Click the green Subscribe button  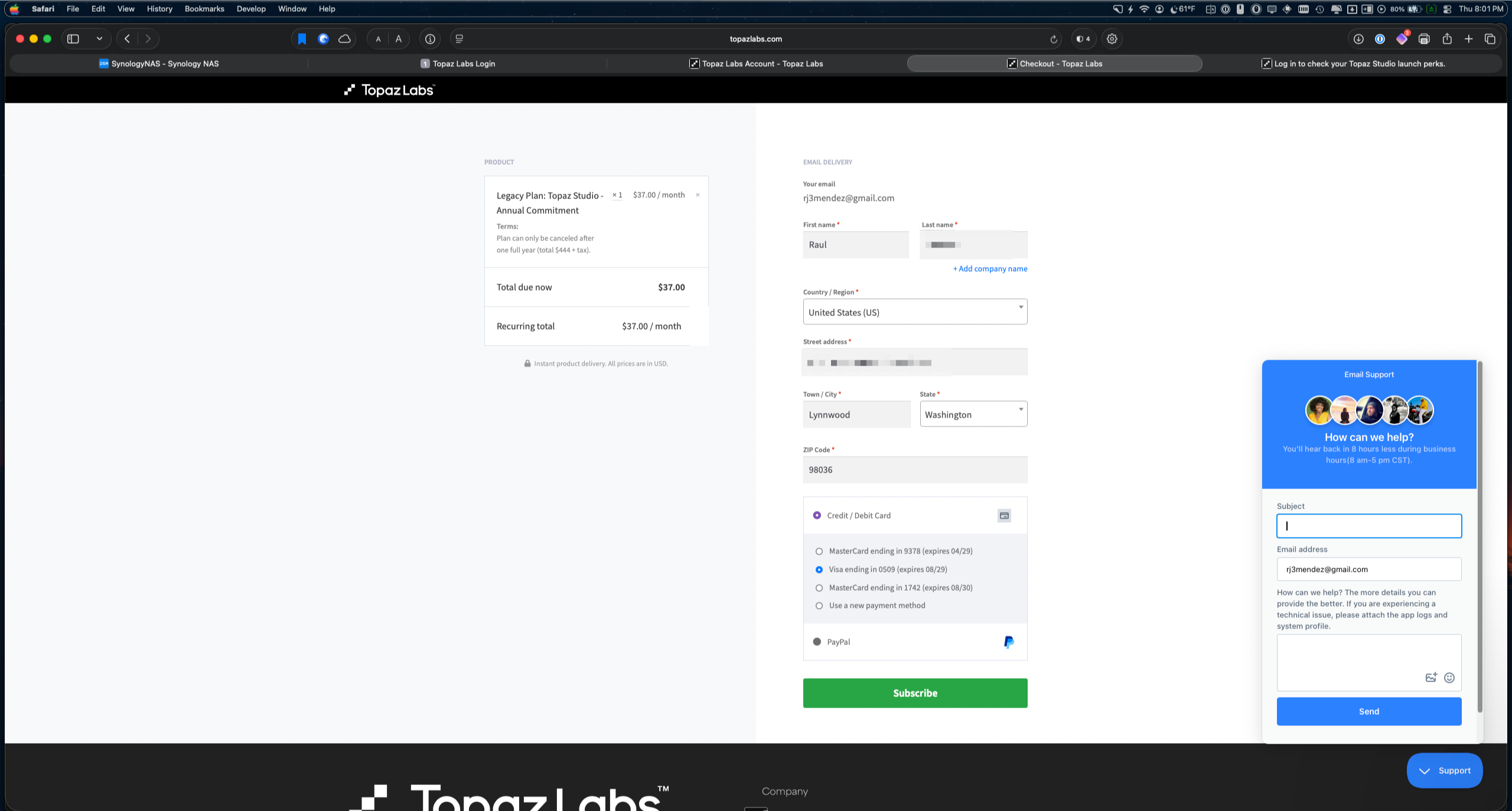(915, 693)
